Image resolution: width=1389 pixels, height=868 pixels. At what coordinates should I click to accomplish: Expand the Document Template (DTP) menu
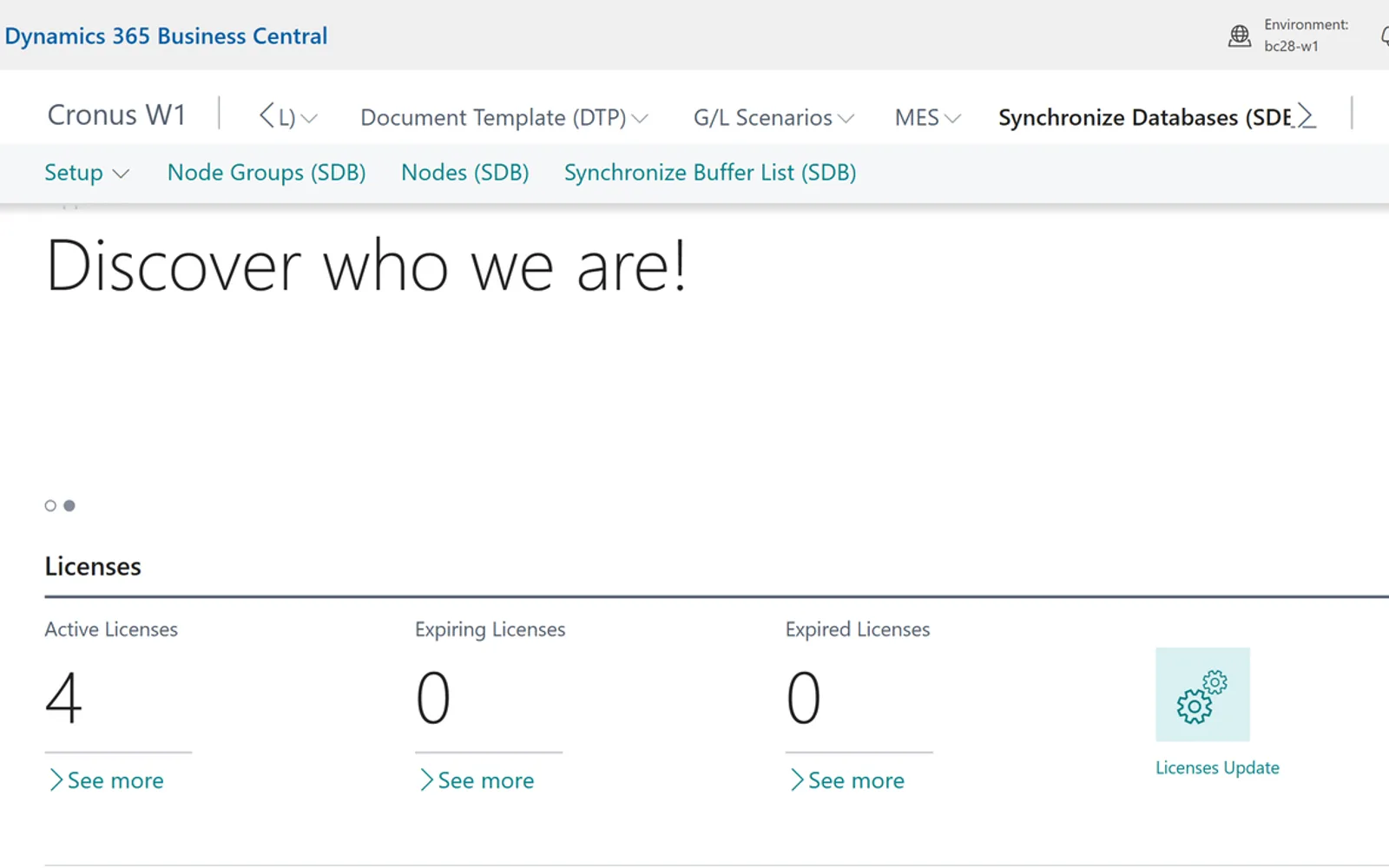tap(504, 117)
